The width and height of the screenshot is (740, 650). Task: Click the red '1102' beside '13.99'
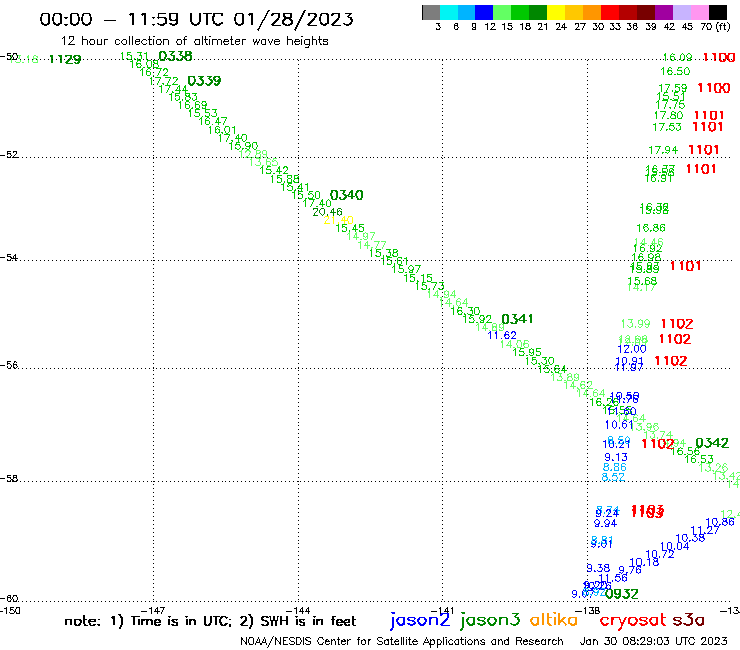[677, 324]
